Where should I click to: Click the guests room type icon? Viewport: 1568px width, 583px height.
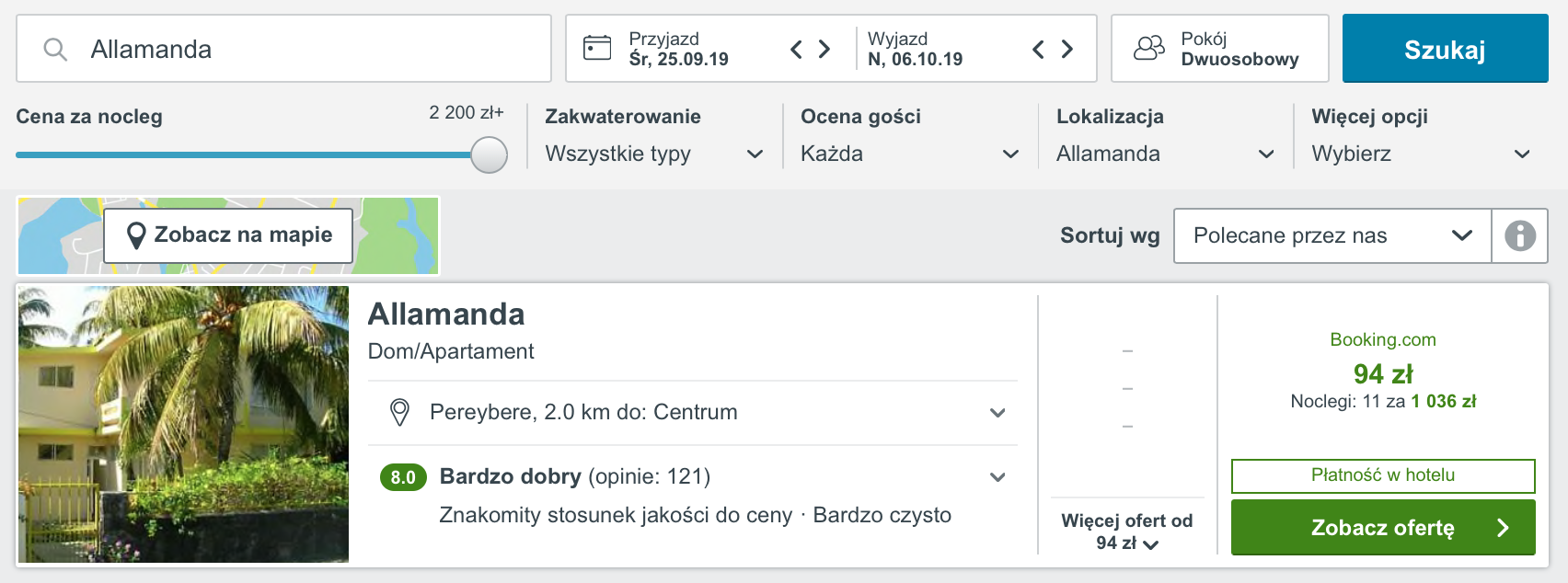pyautogui.click(x=1149, y=48)
